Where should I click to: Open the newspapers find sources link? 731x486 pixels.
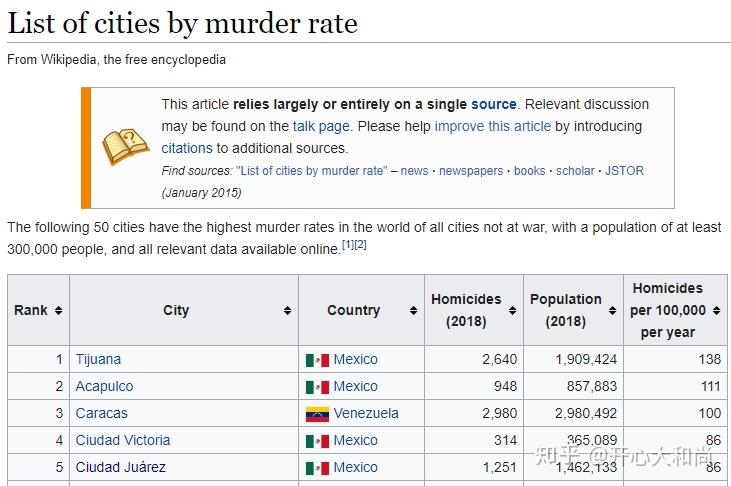471,171
